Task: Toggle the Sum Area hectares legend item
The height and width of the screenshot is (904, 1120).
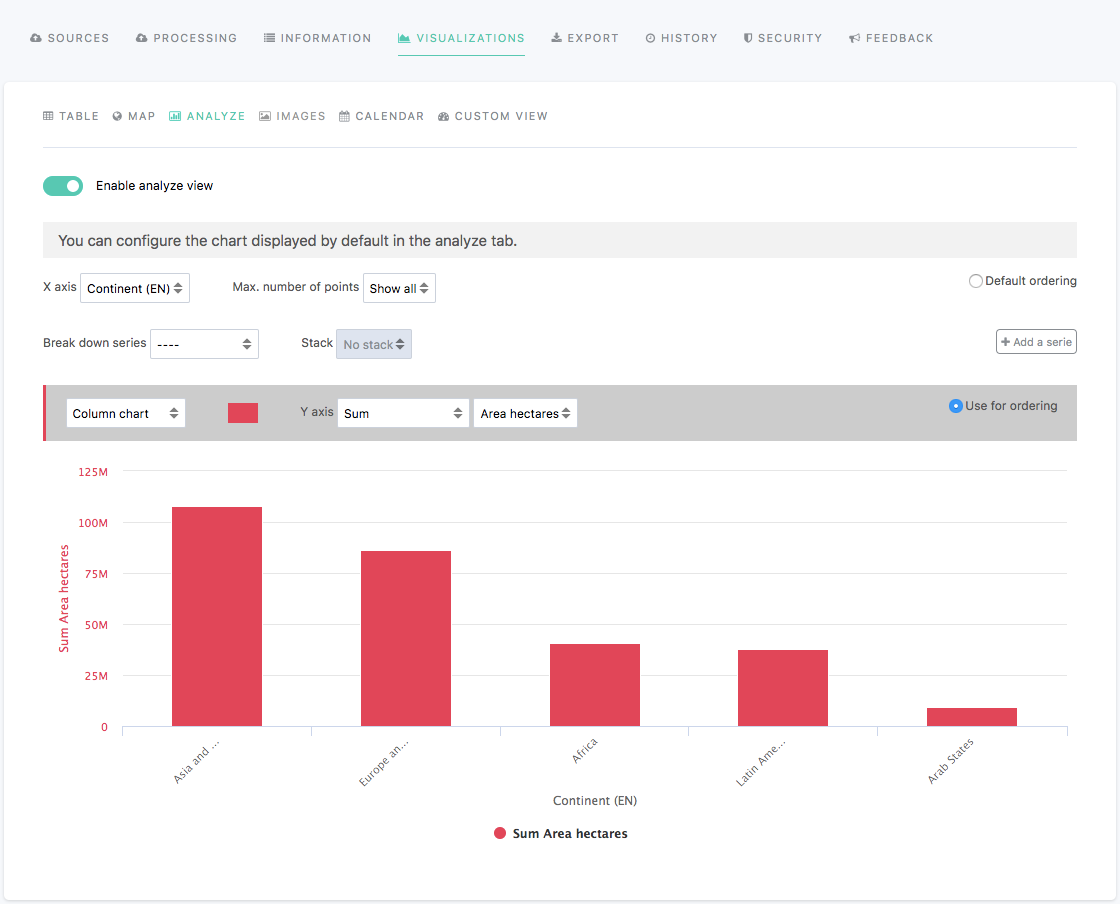Action: (561, 833)
